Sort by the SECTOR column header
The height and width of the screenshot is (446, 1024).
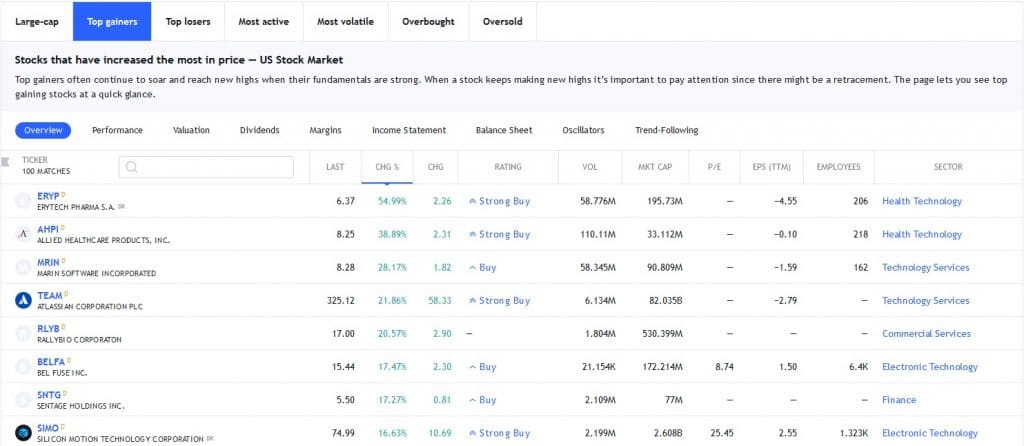tap(948, 167)
